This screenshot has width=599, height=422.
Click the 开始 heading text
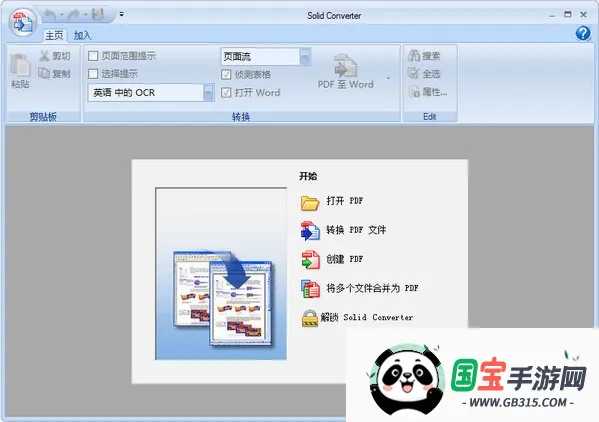pos(308,176)
